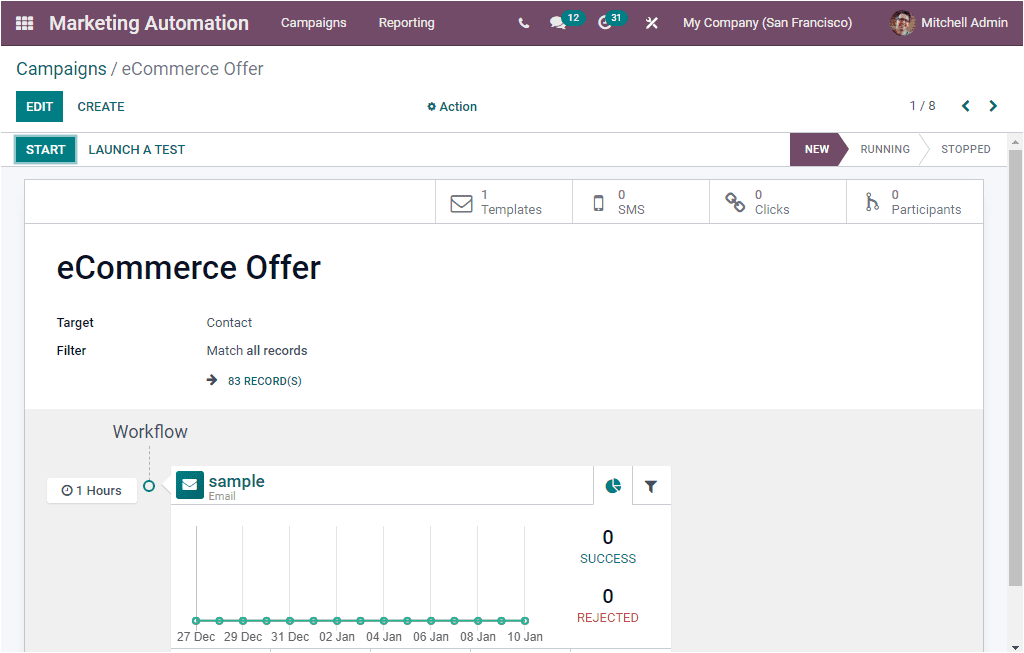This screenshot has width=1024, height=653.
Task: Click LAUNCH A TEST button
Action: click(x=137, y=150)
